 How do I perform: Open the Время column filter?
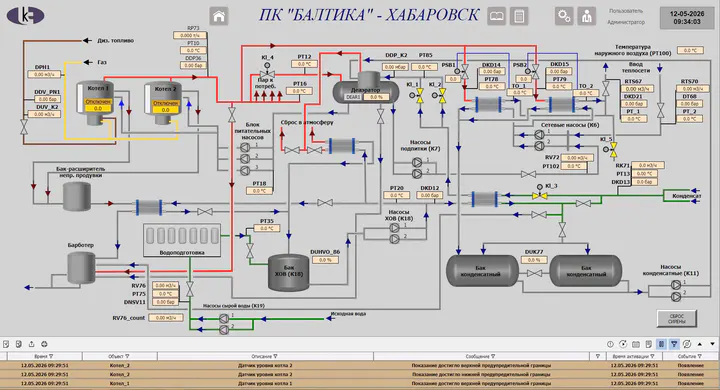click(x=51, y=356)
